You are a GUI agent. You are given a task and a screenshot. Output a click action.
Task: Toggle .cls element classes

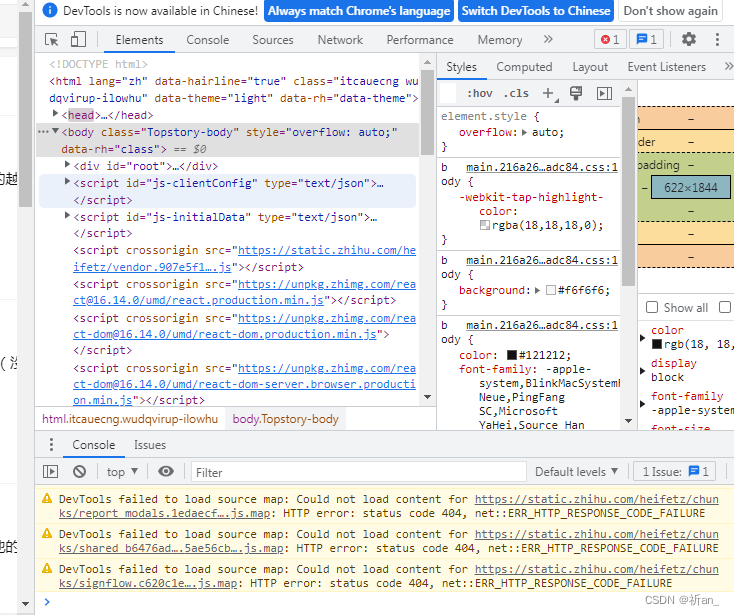click(x=516, y=94)
